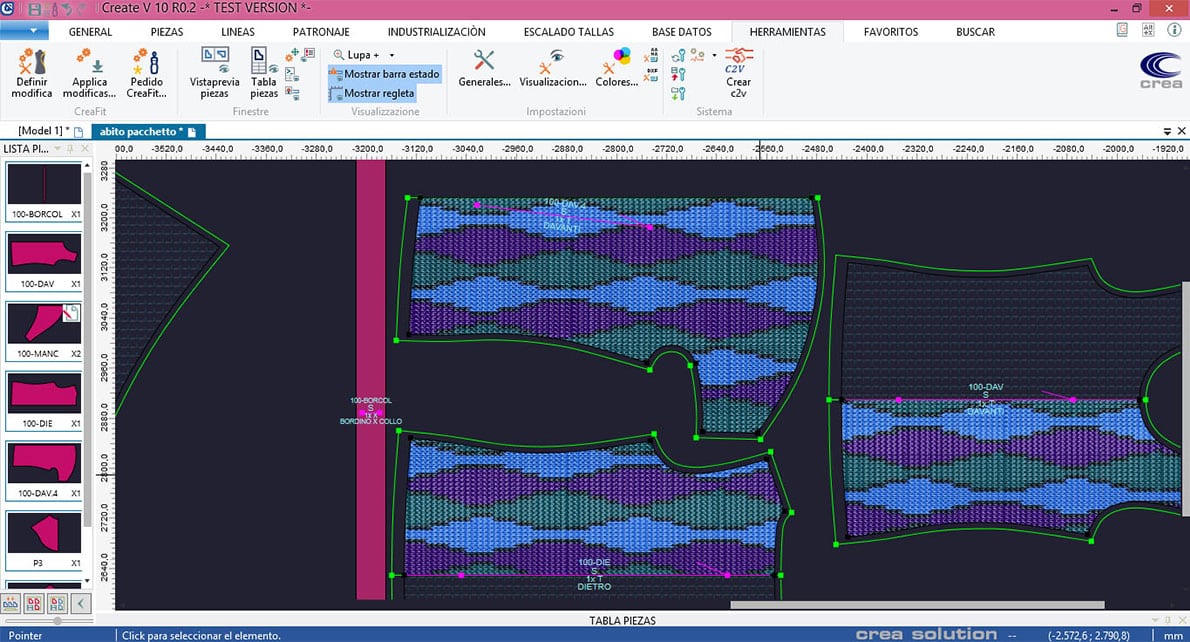Screen dimensions: 1190x642
Task: Open the PIEZAS ribbon tab
Action: pyautogui.click(x=167, y=32)
